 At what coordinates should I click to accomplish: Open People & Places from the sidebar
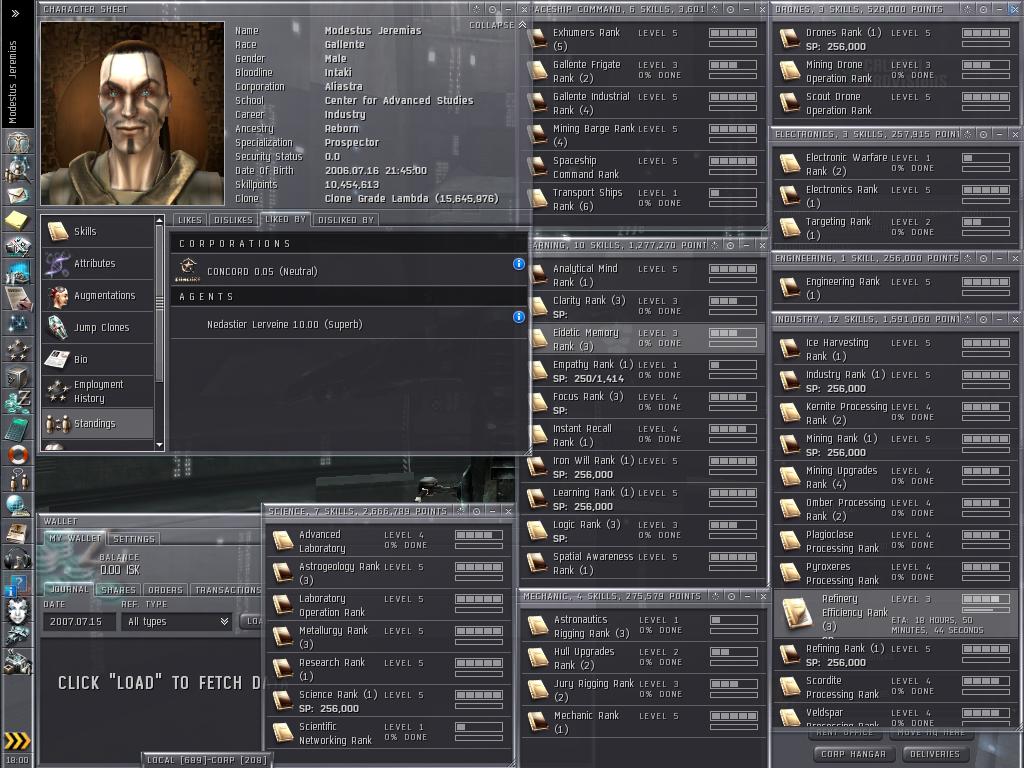(x=18, y=170)
